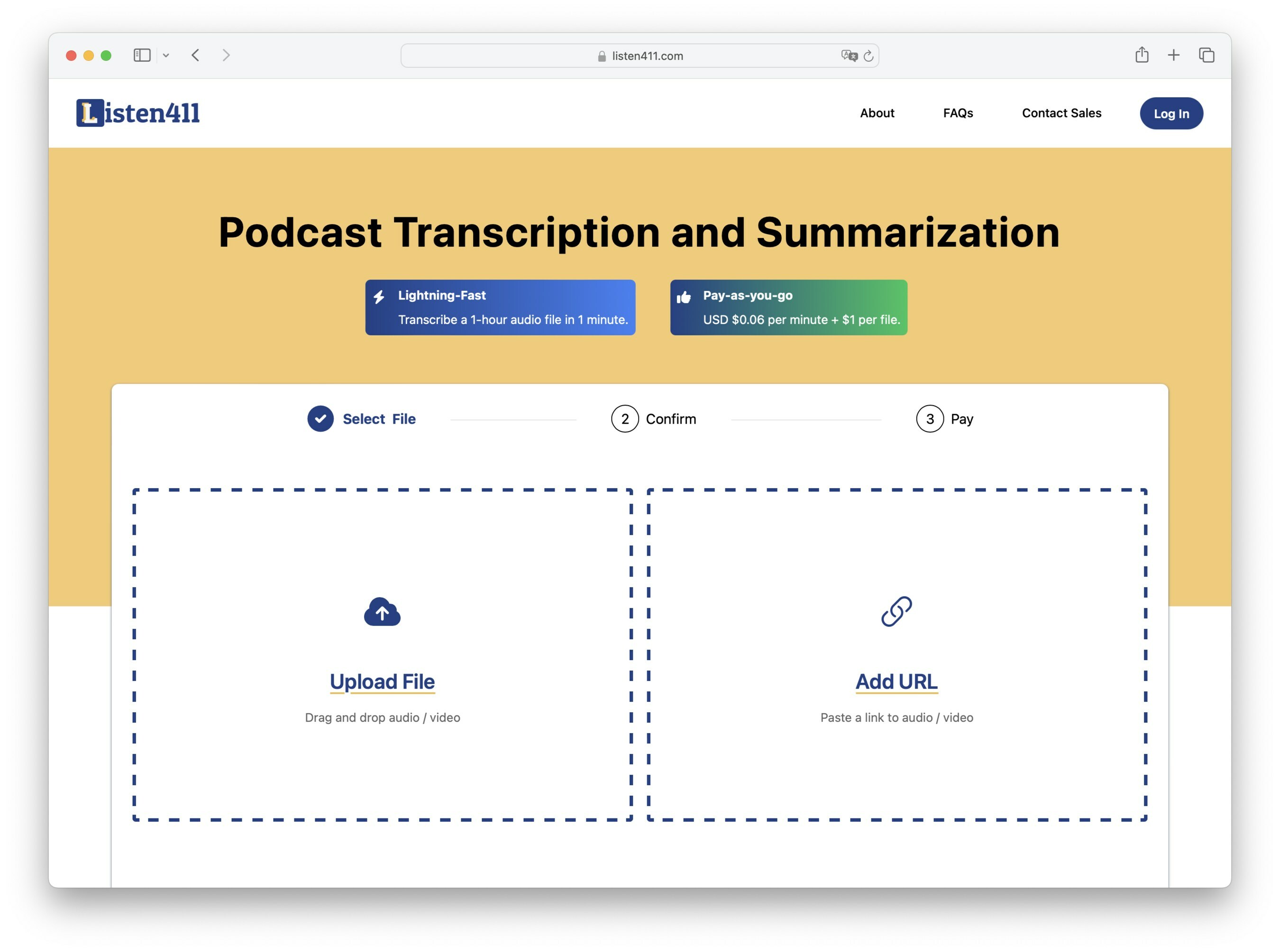Click the Add URL link

tap(896, 682)
